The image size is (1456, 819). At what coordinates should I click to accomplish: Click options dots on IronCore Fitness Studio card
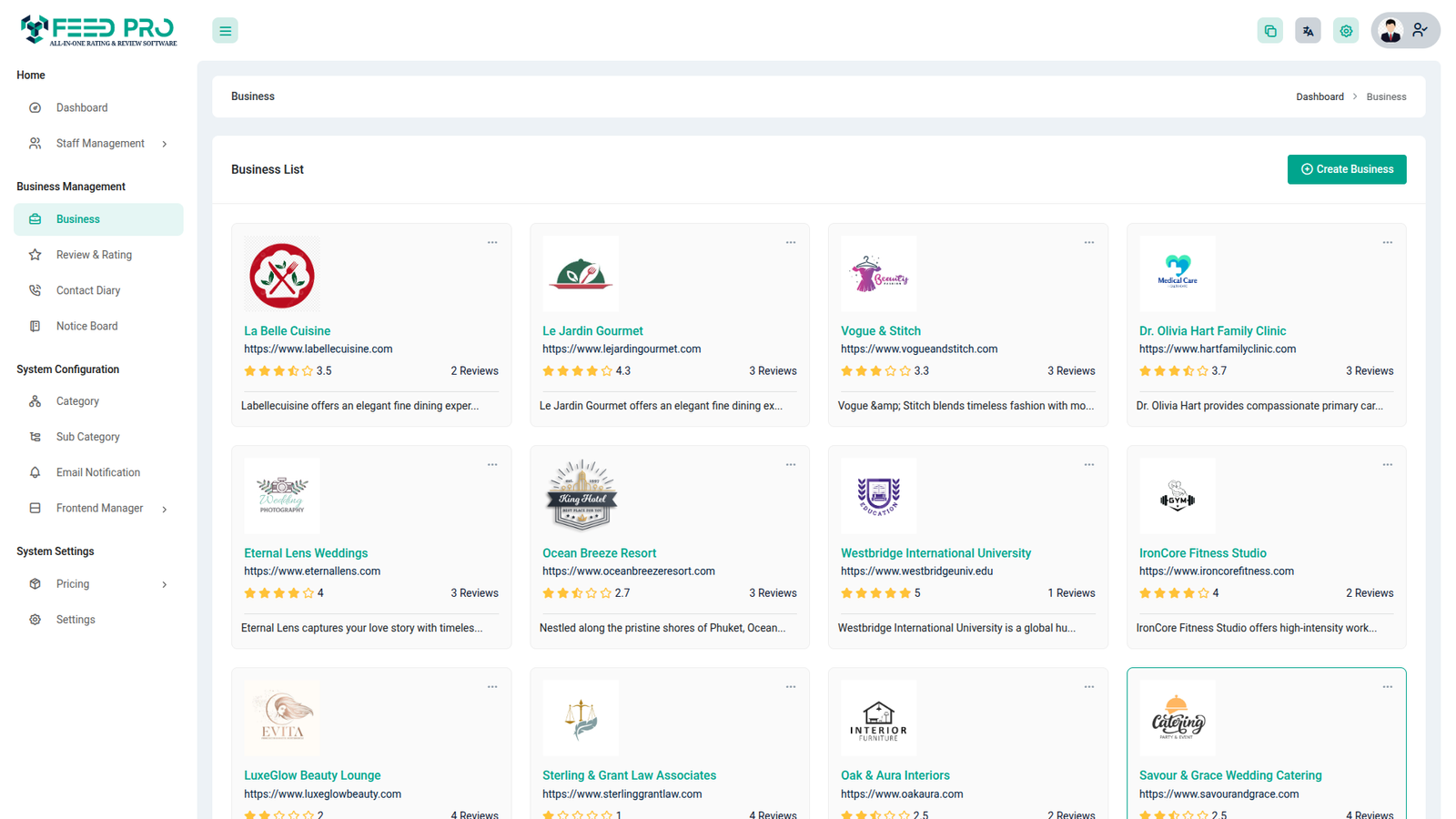(x=1387, y=465)
